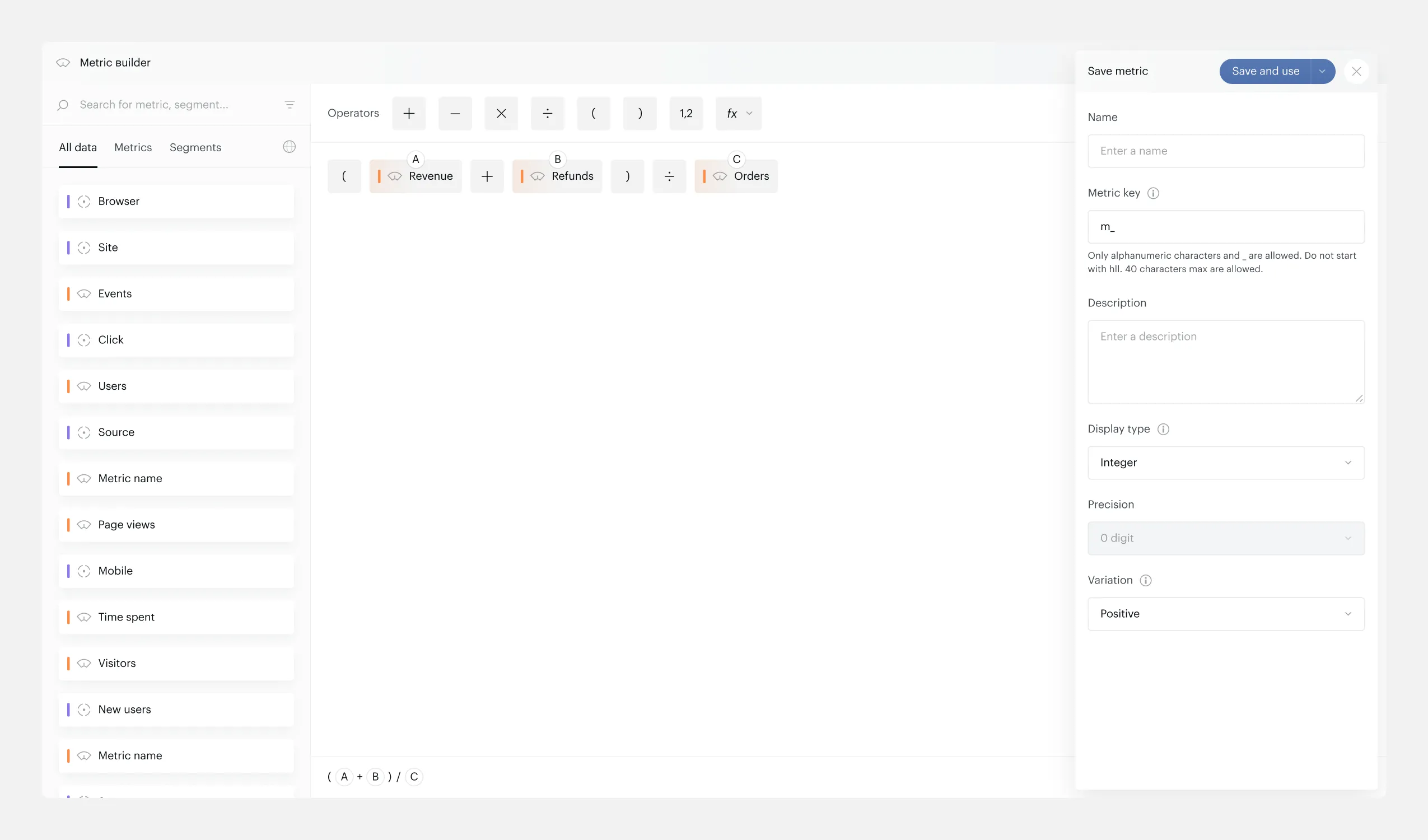Add a 1,2 numeric constant

click(686, 113)
